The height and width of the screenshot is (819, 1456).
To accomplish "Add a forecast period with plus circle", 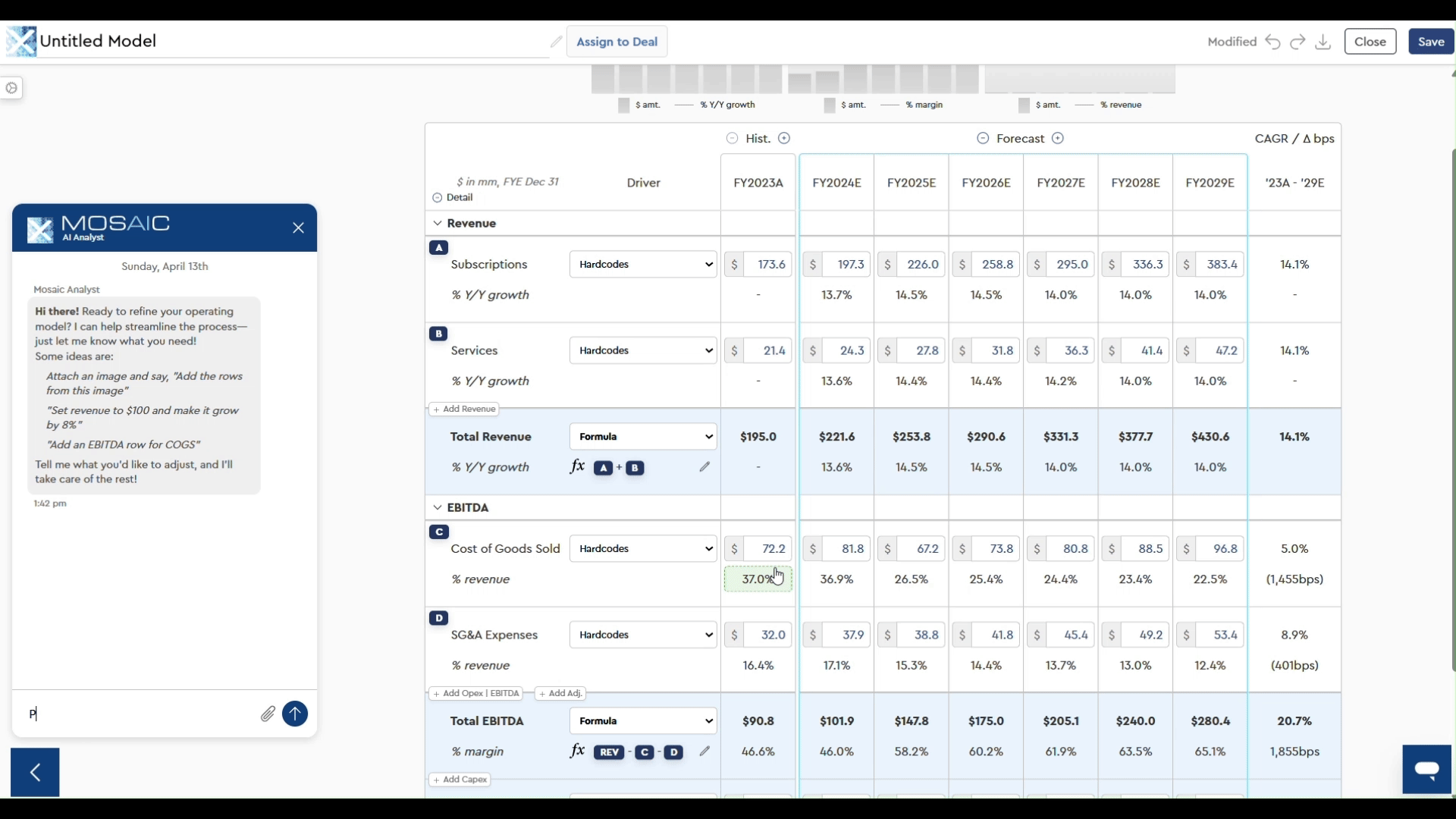I will (1058, 138).
